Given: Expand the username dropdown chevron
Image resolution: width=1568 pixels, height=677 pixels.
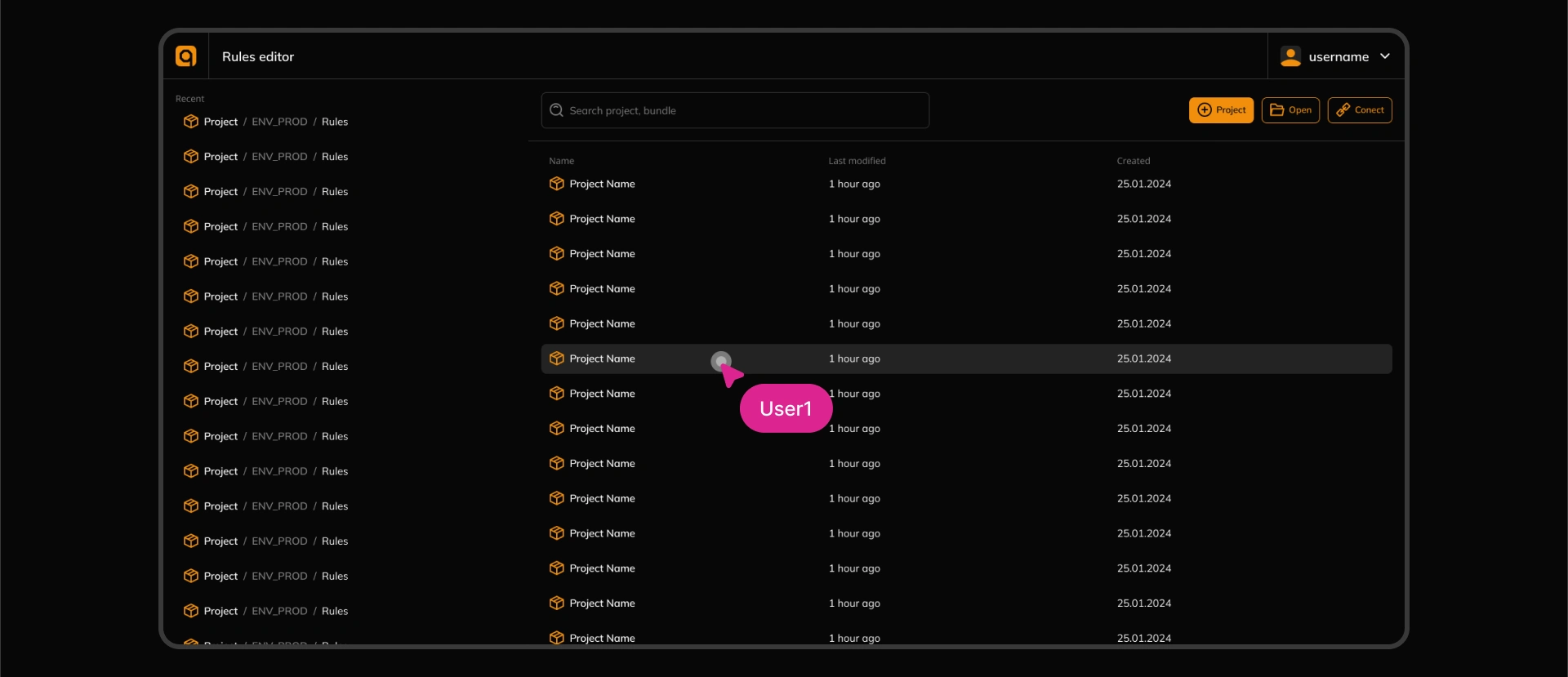Looking at the screenshot, I should point(1385,56).
